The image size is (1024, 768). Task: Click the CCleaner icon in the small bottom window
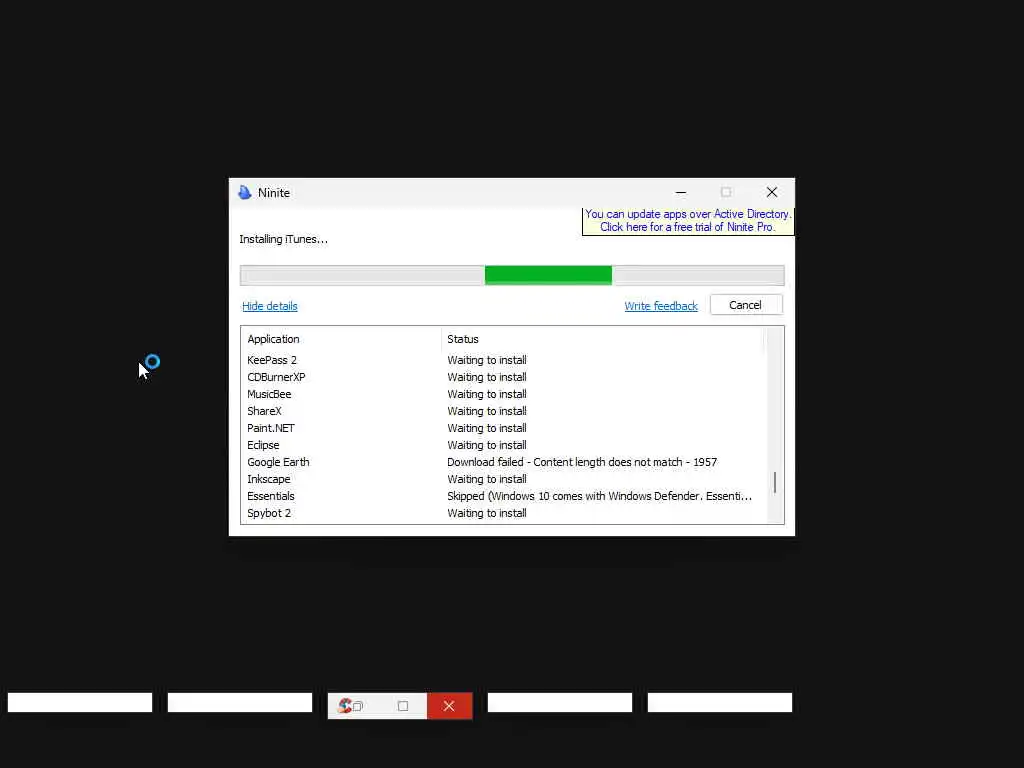pos(345,705)
